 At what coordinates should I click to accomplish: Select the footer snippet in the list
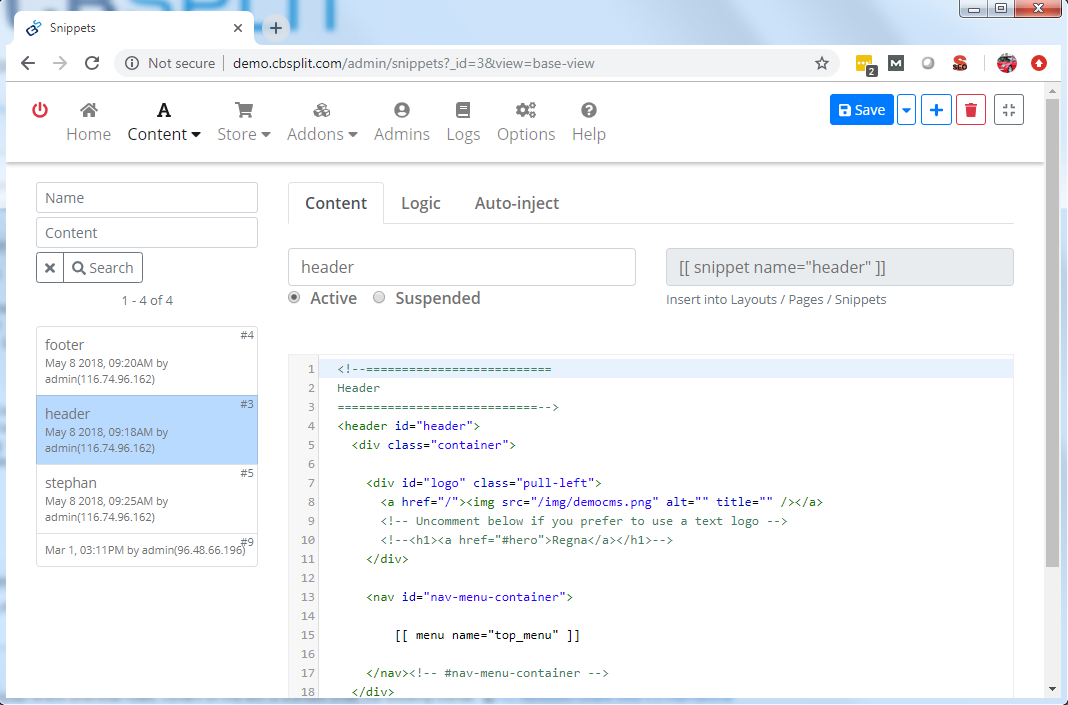(147, 360)
